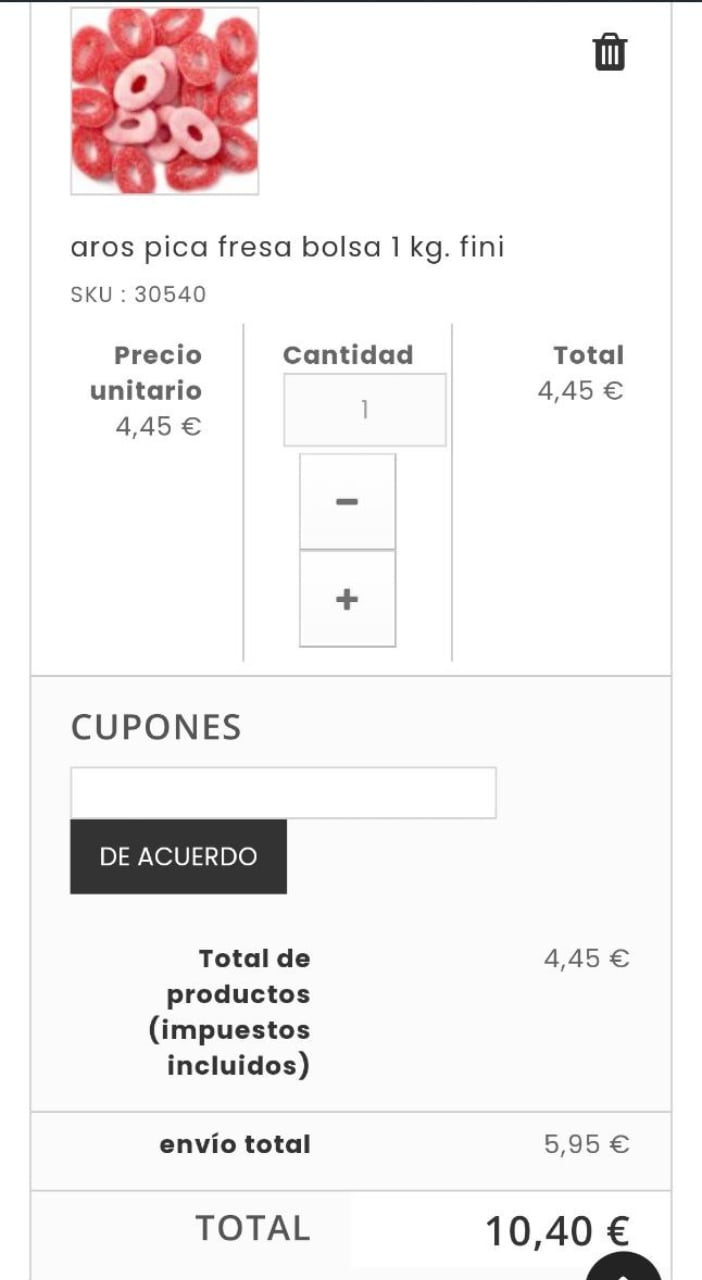Select the TOTAL amount of 10,40 €

tap(558, 1228)
